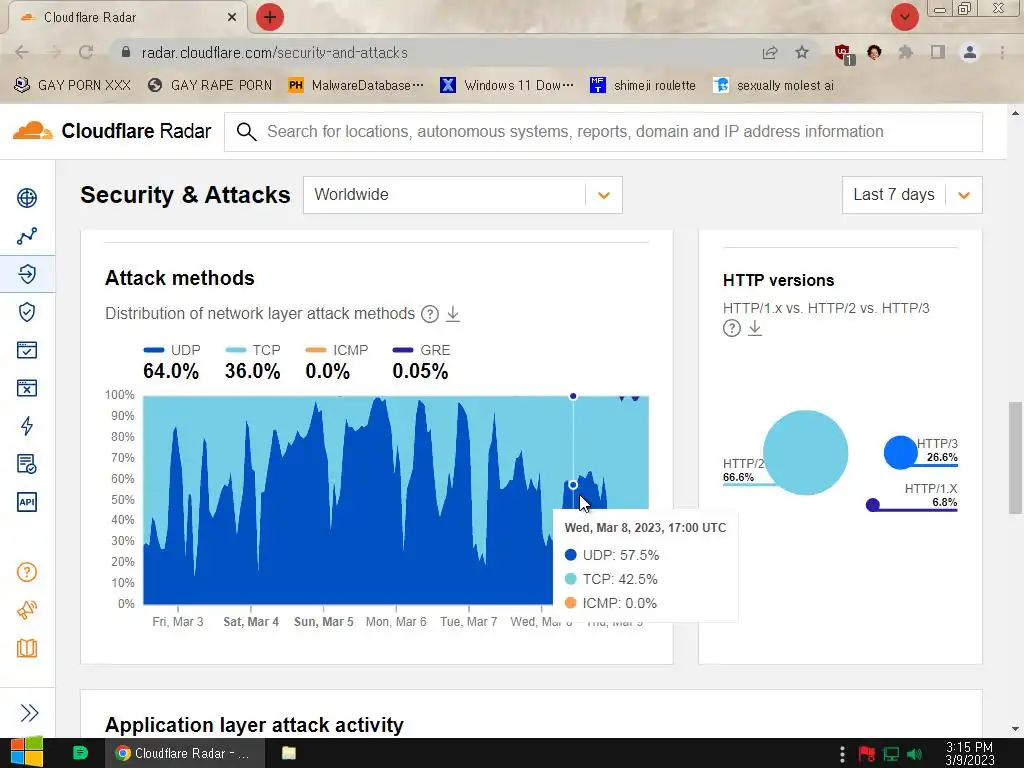1024x768 pixels.
Task: Open the red tab search dropdown button
Action: click(904, 17)
